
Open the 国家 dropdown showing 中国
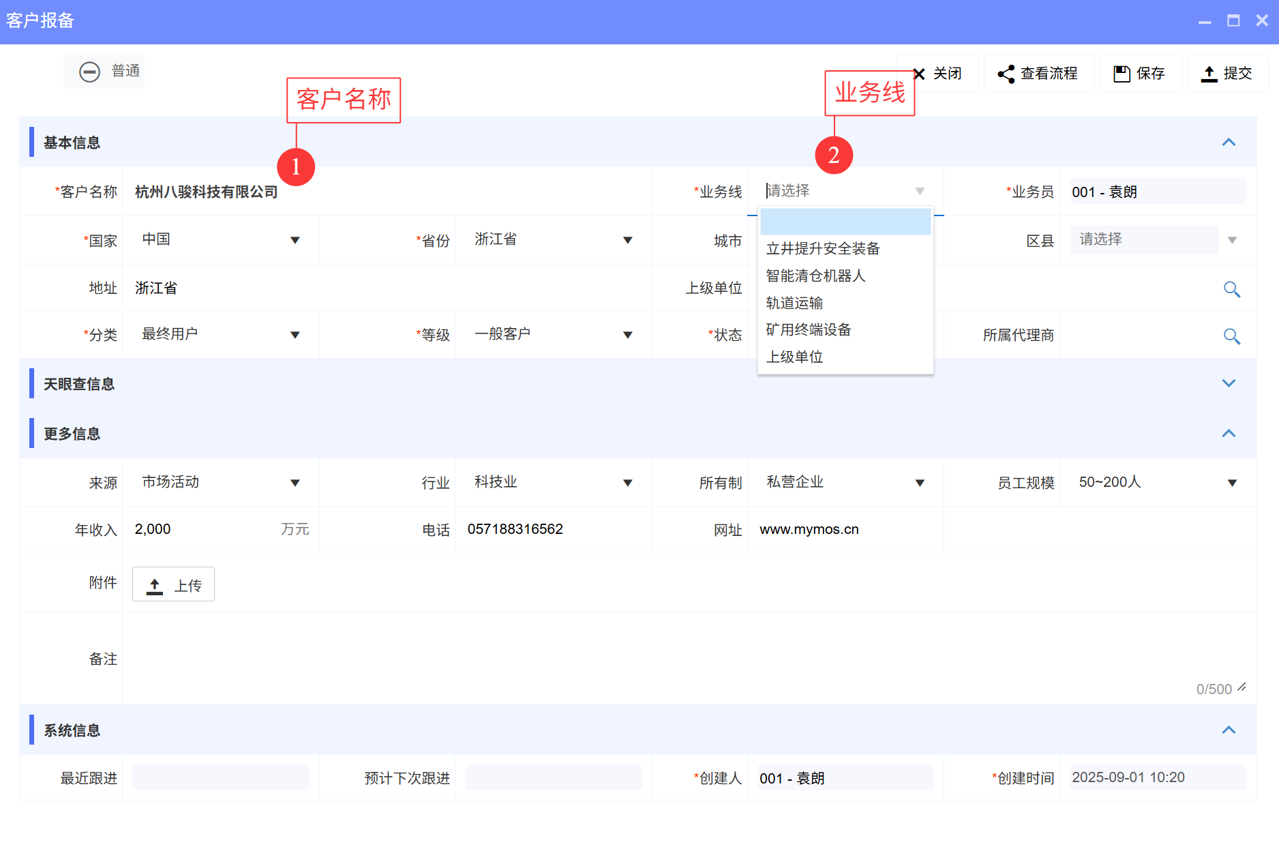[296, 240]
